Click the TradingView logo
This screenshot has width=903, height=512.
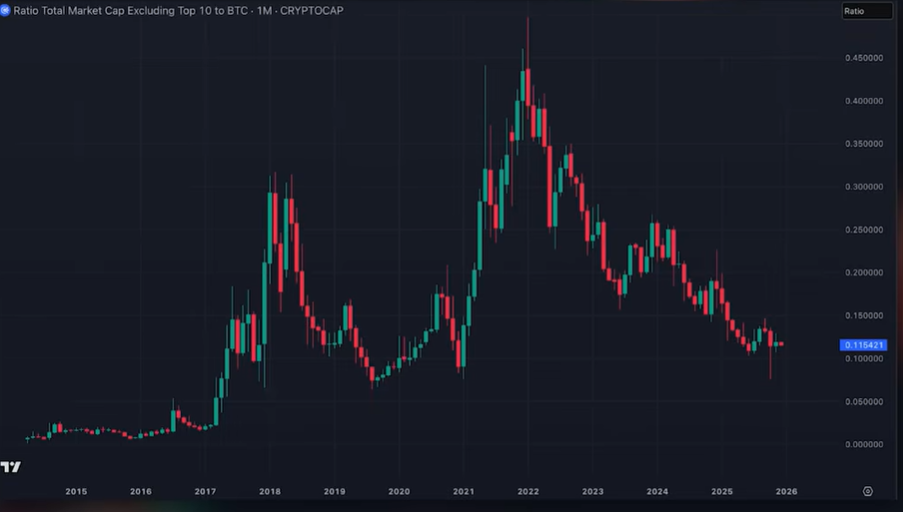[x=12, y=467]
